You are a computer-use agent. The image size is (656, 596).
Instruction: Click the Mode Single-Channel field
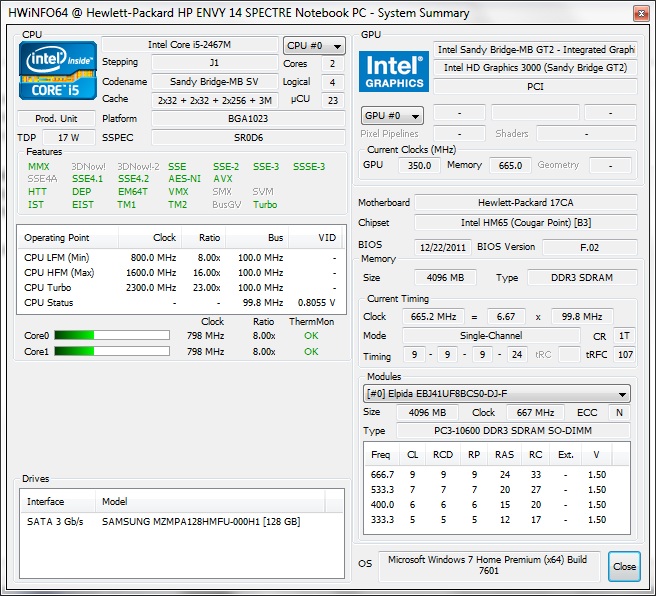(491, 335)
